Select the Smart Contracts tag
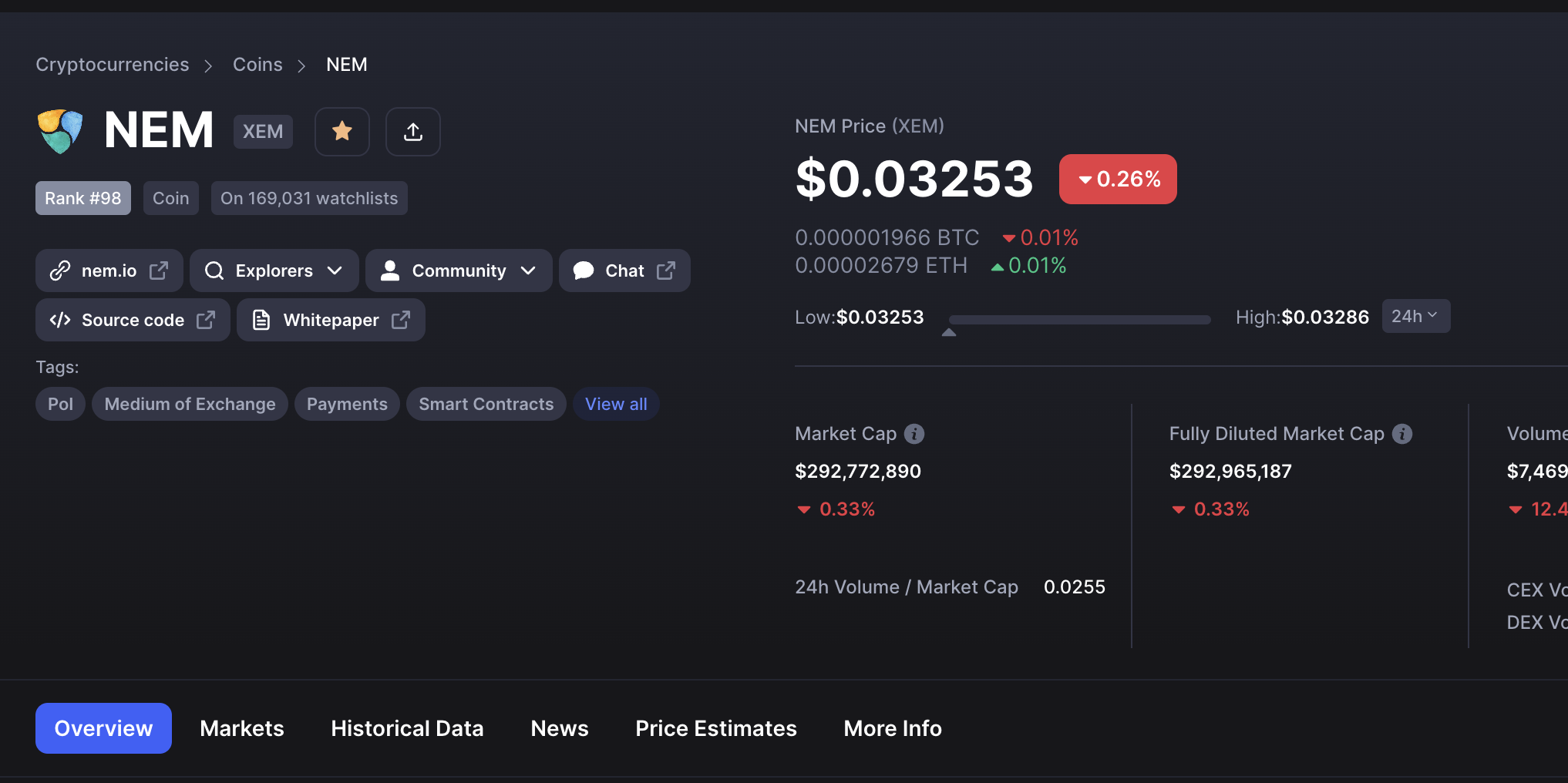1568x783 pixels. [486, 404]
